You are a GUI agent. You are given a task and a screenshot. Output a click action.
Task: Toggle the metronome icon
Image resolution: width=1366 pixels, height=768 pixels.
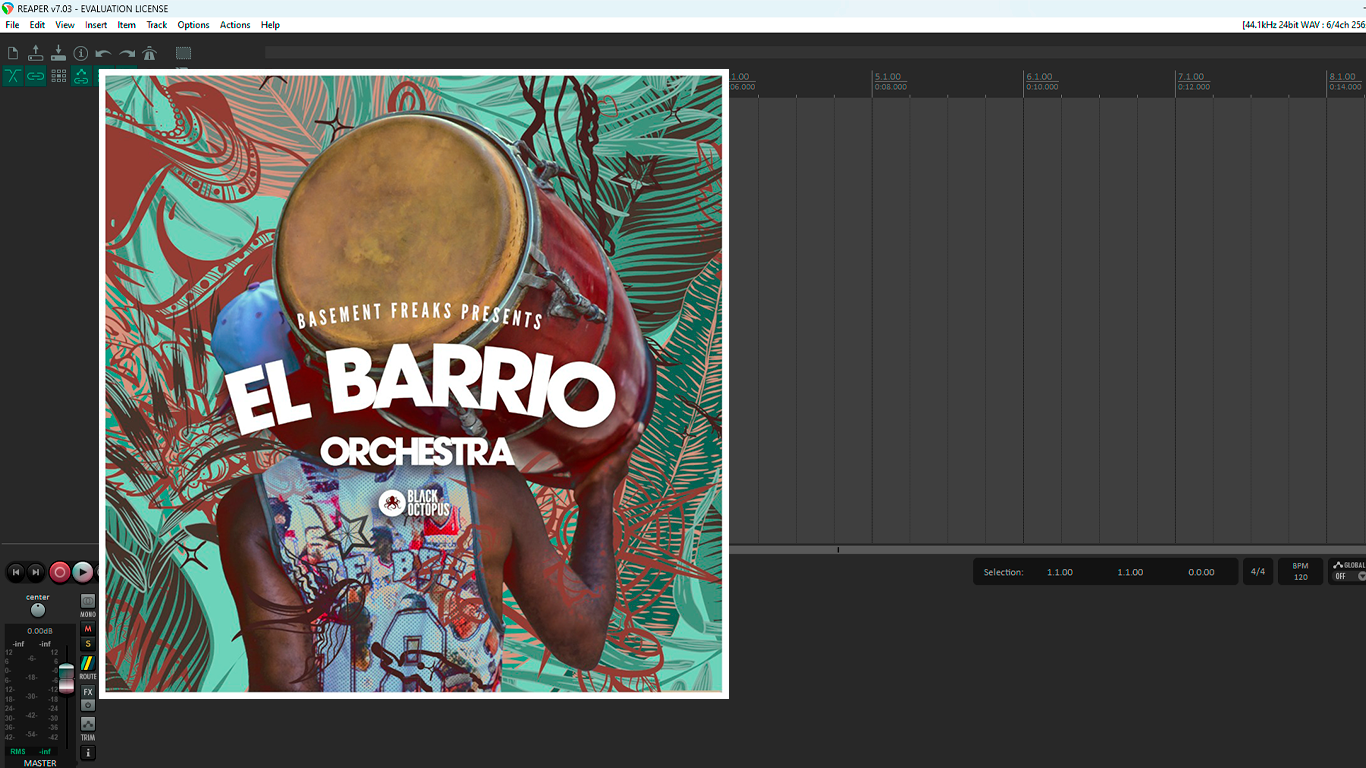click(149, 53)
